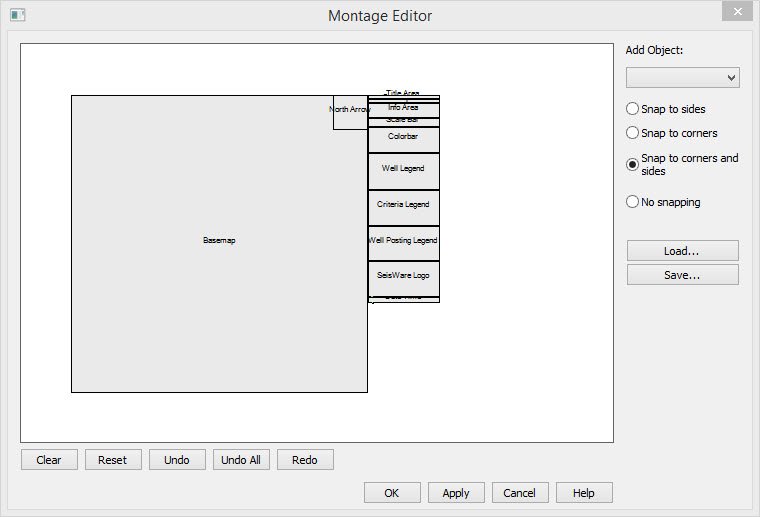Click the Save... button

click(x=682, y=275)
